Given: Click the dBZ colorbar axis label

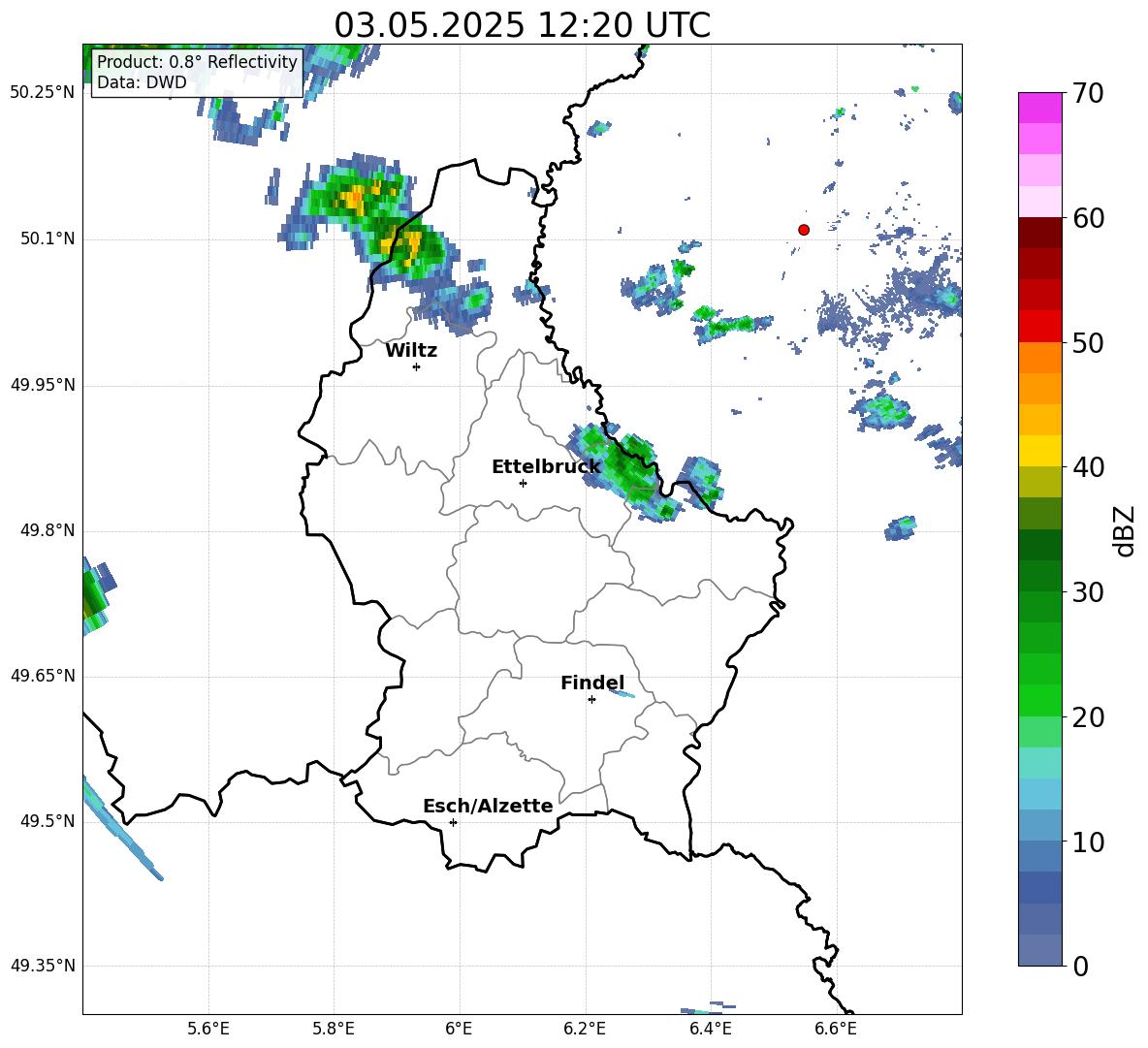Looking at the screenshot, I should tap(1124, 530).
